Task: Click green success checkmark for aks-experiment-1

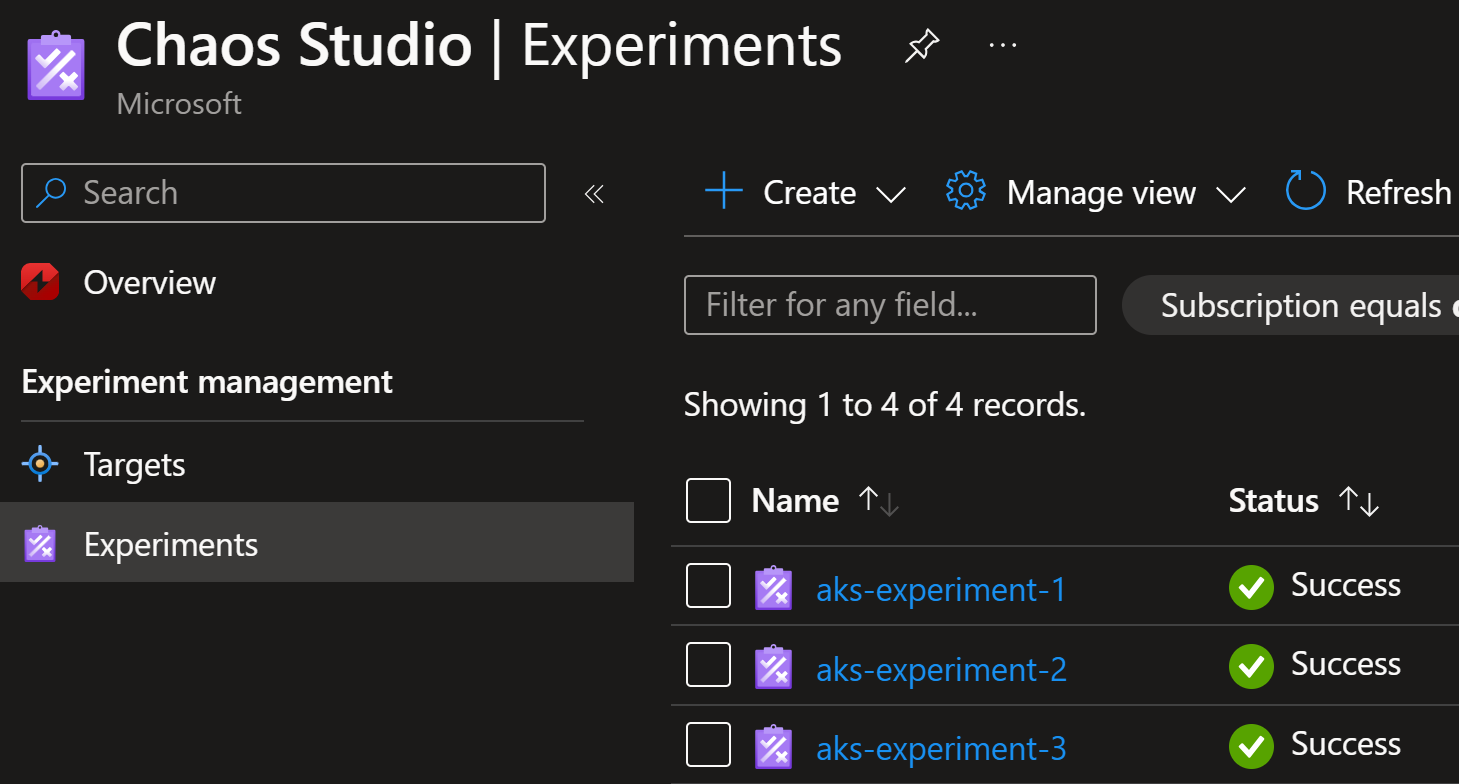Action: point(1251,587)
